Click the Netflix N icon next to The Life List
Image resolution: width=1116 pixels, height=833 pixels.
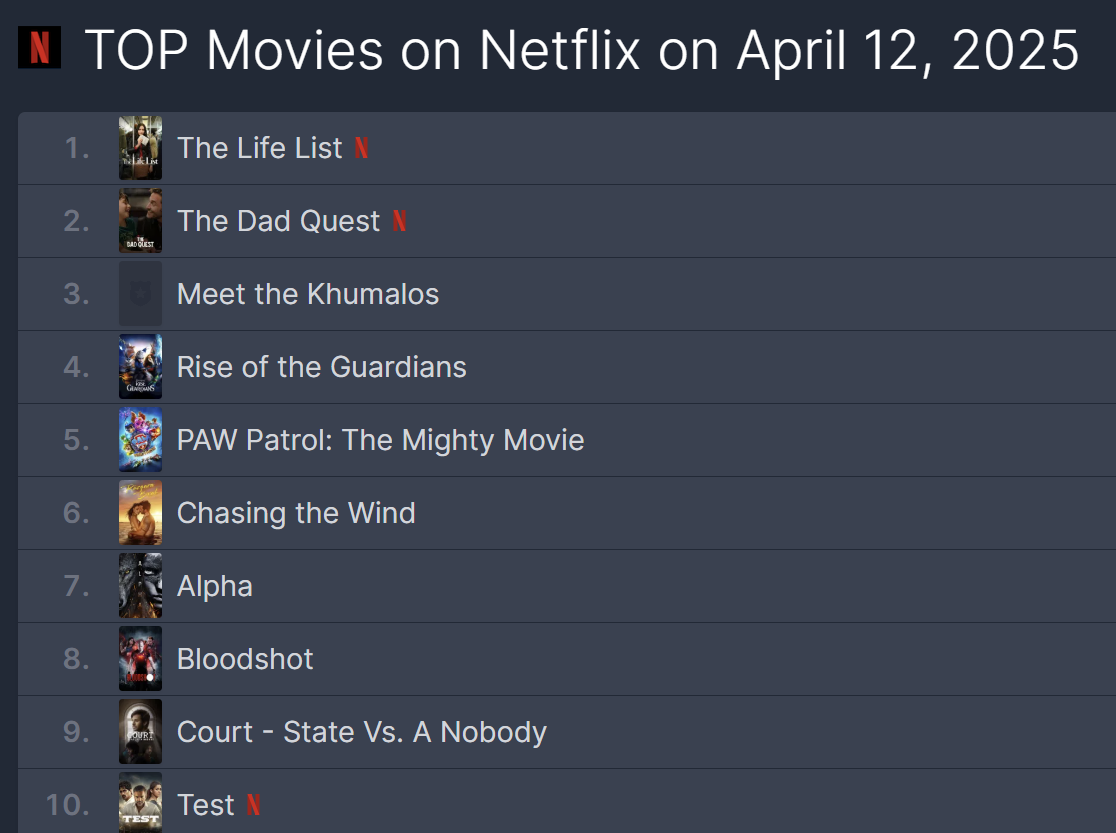[362, 148]
